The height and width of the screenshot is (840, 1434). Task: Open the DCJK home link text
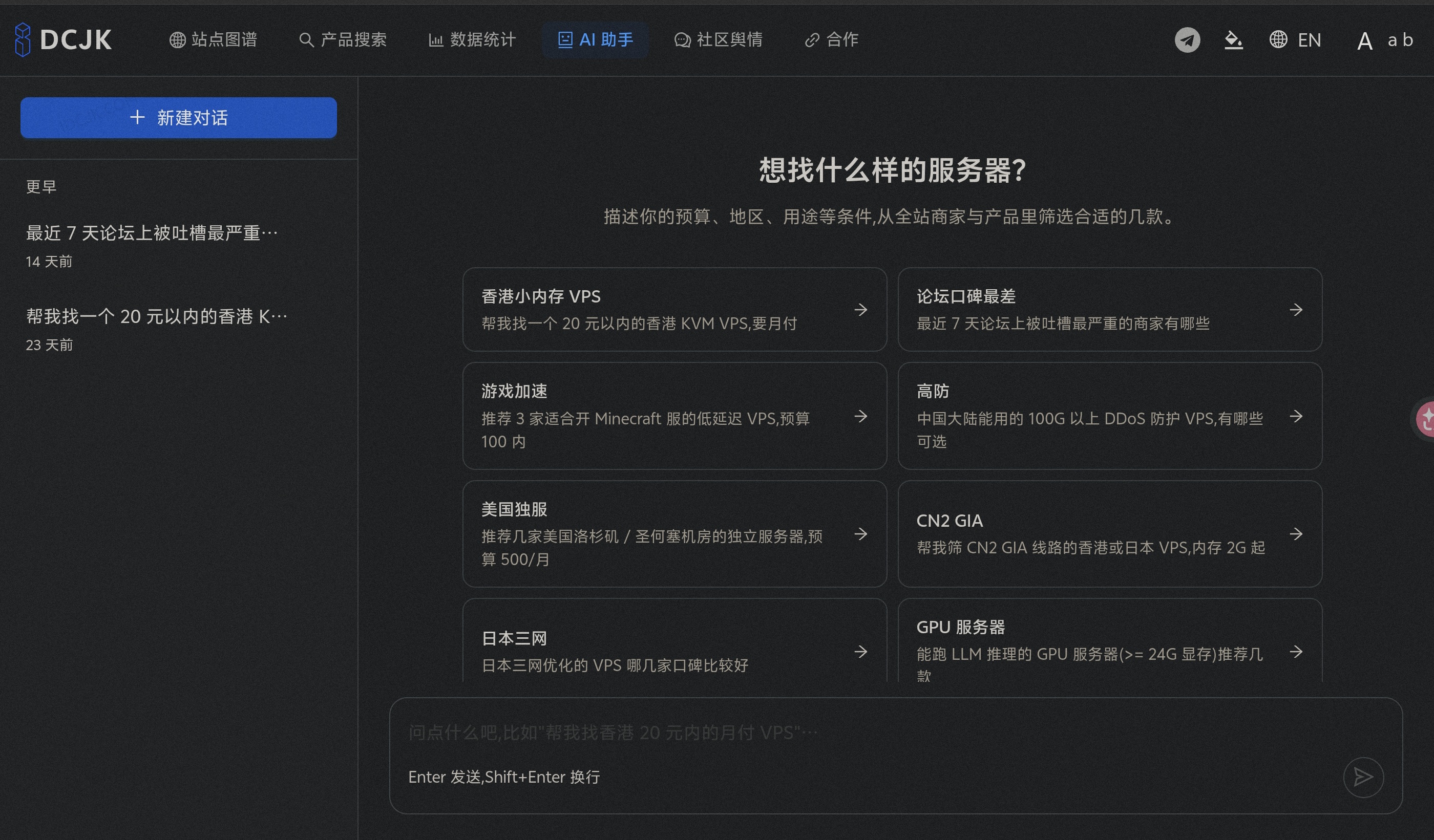click(x=76, y=40)
